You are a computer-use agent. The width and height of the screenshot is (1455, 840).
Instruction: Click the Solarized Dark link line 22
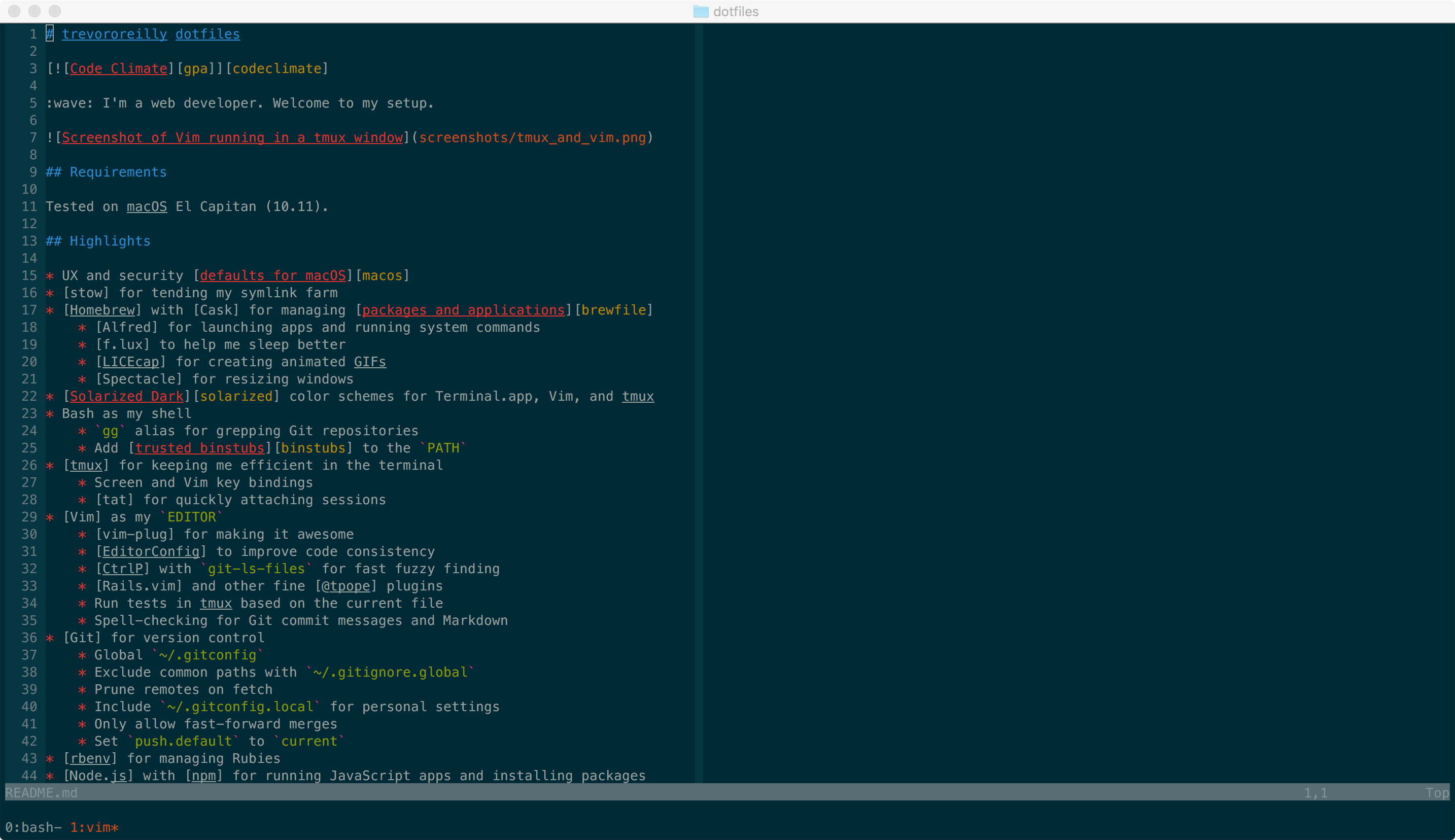(126, 396)
